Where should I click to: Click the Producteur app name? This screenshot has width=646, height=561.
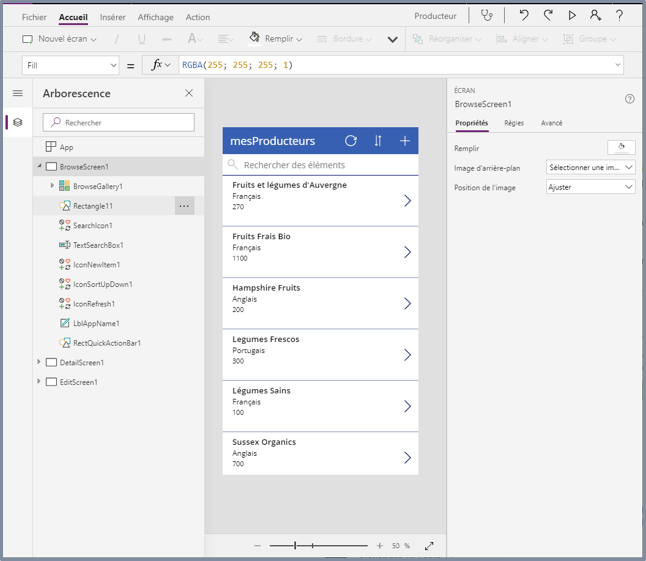[x=435, y=16]
